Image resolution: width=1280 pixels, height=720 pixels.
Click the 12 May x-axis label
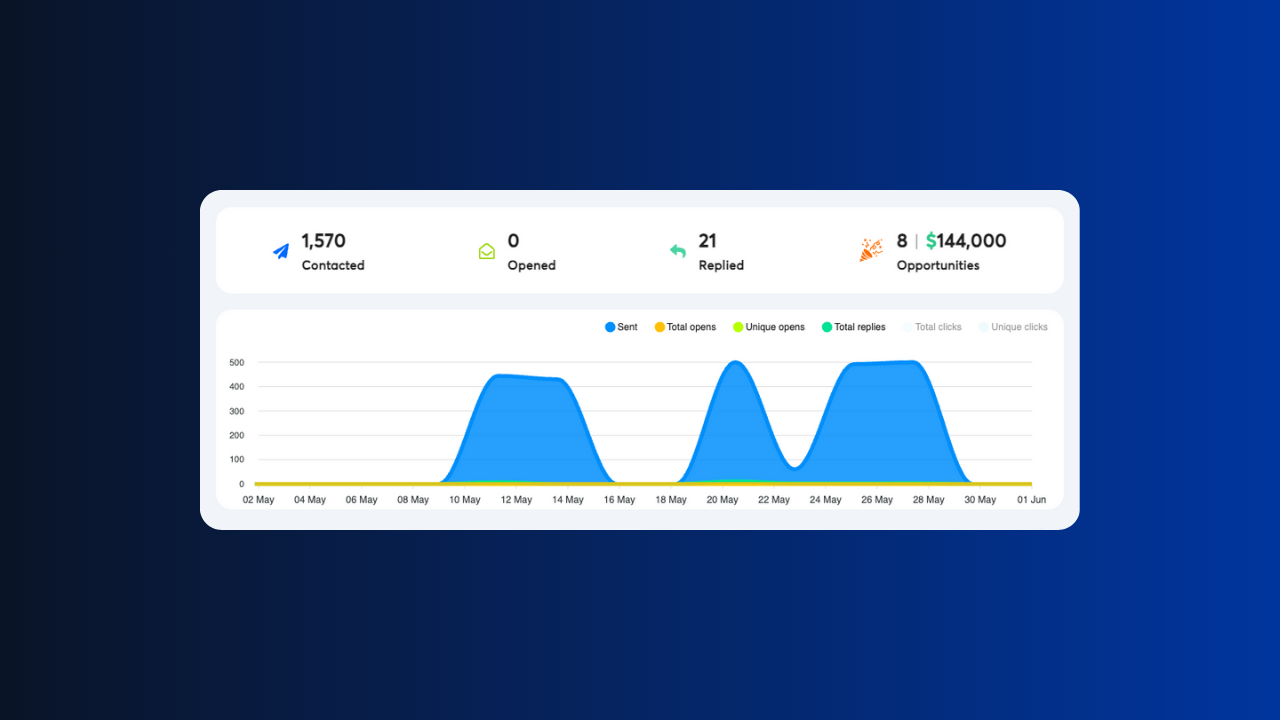[516, 500]
